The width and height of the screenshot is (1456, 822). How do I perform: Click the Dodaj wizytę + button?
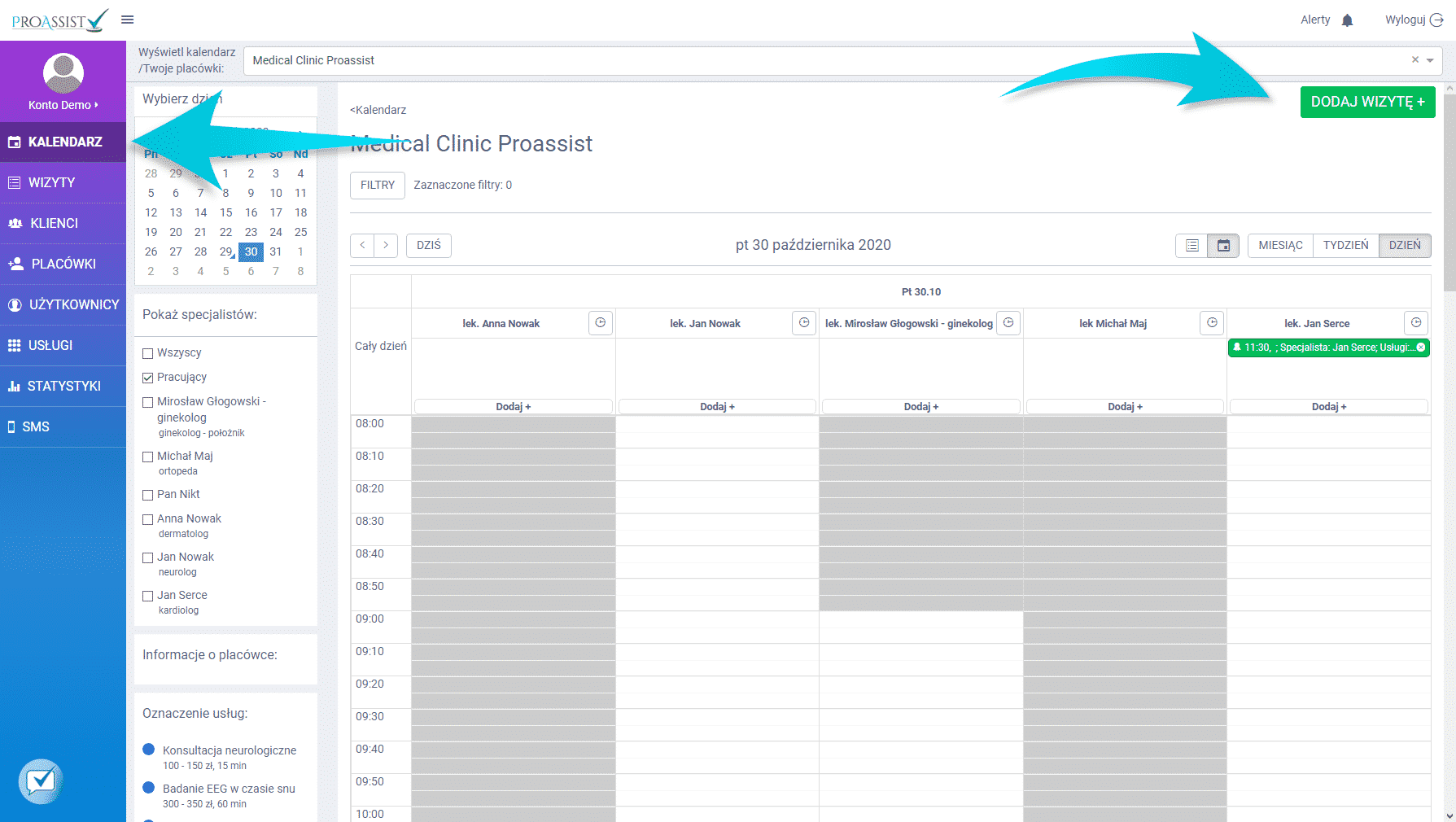1367,102
